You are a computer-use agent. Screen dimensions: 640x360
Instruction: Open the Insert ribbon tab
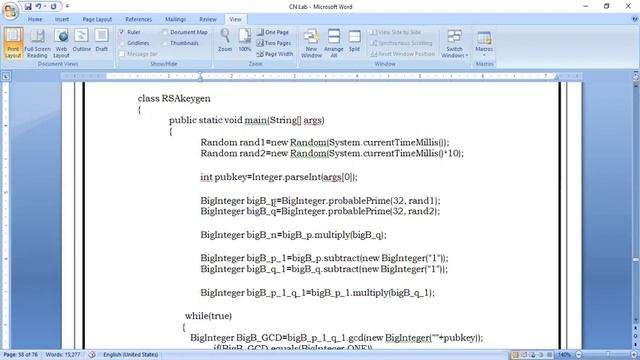coord(62,19)
